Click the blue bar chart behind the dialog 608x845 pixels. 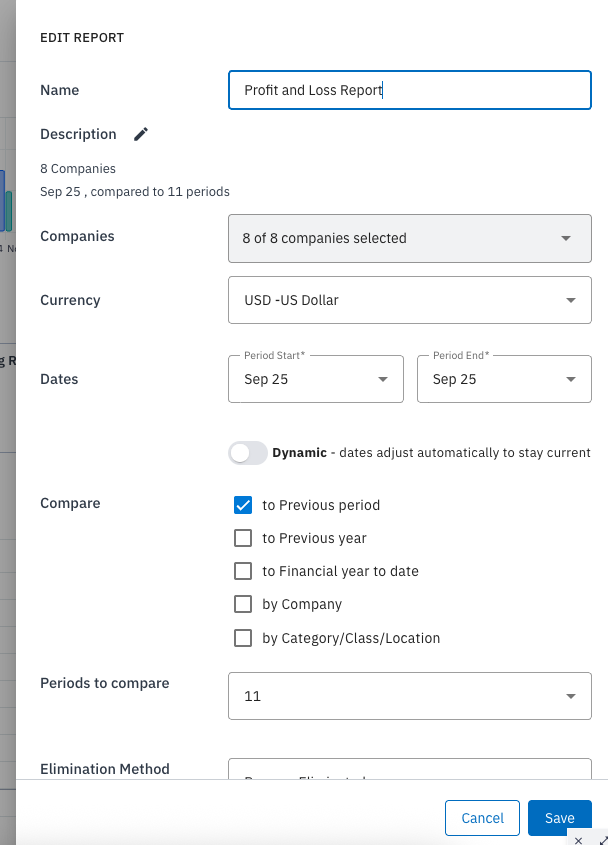[3, 200]
